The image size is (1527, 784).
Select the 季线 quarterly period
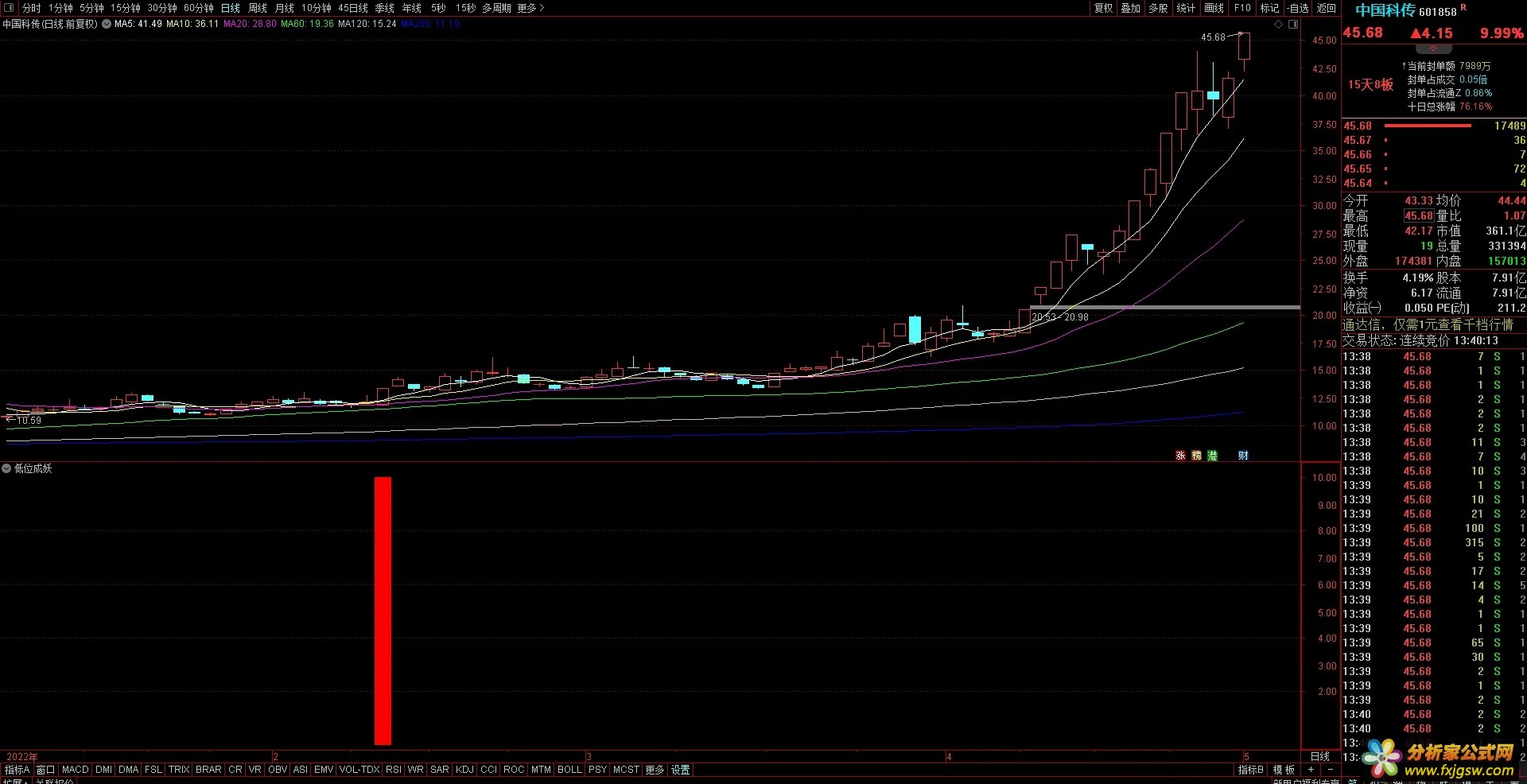(x=385, y=8)
